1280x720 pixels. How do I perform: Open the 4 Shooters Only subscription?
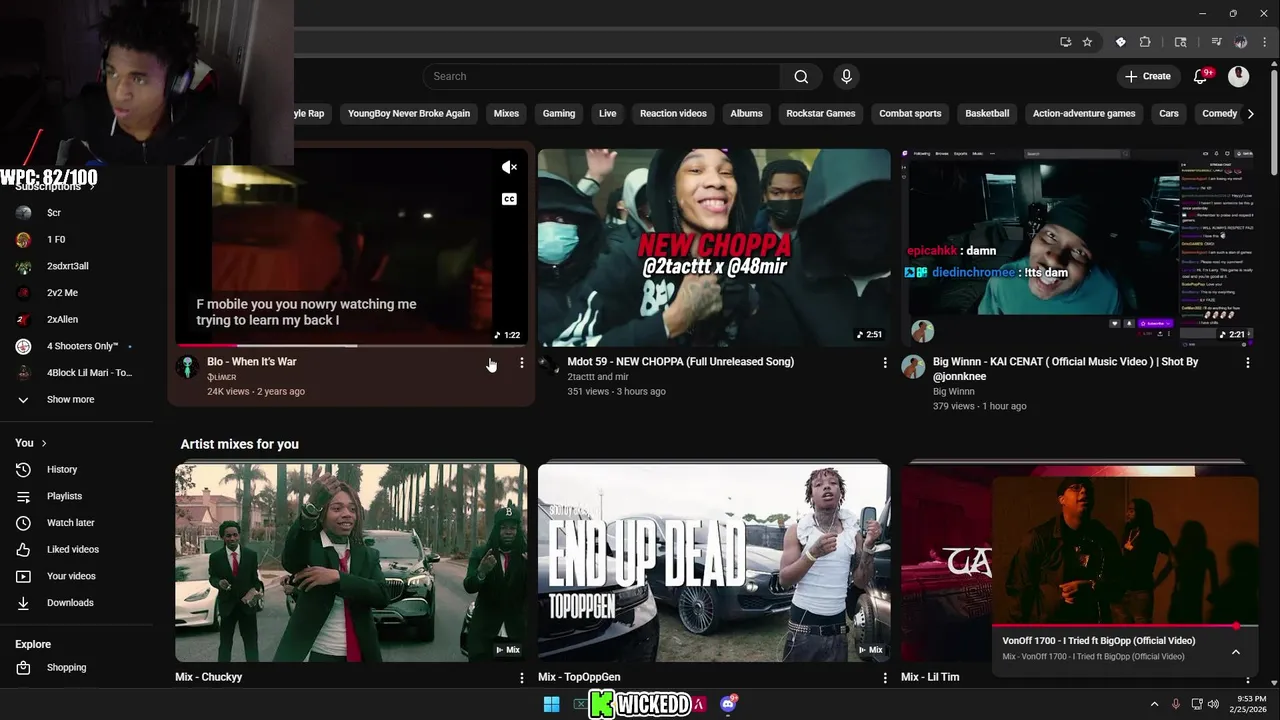[x=80, y=346]
